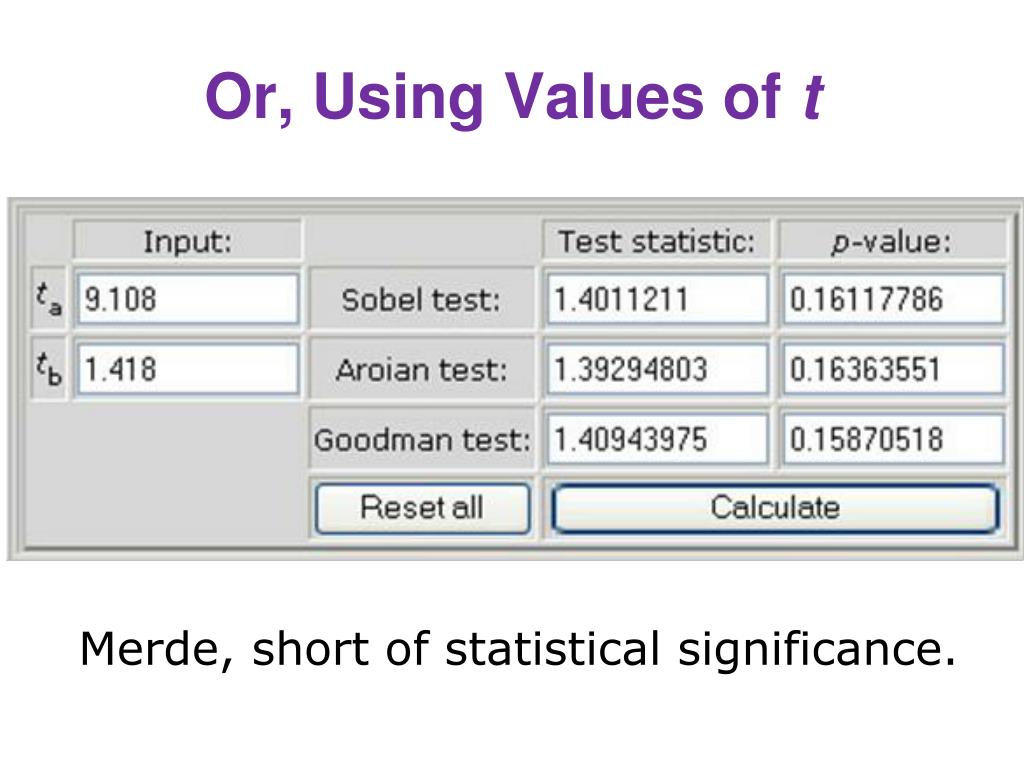Click the Test statistic column header

656,241
